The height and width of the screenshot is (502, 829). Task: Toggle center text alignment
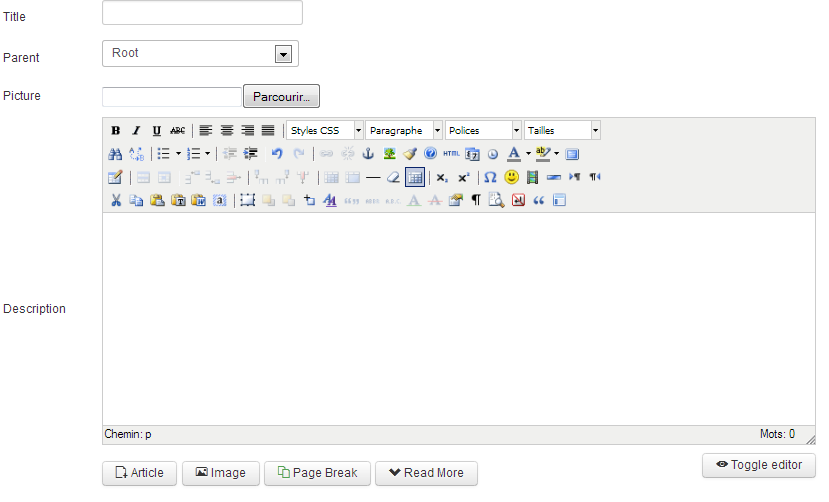click(x=226, y=131)
